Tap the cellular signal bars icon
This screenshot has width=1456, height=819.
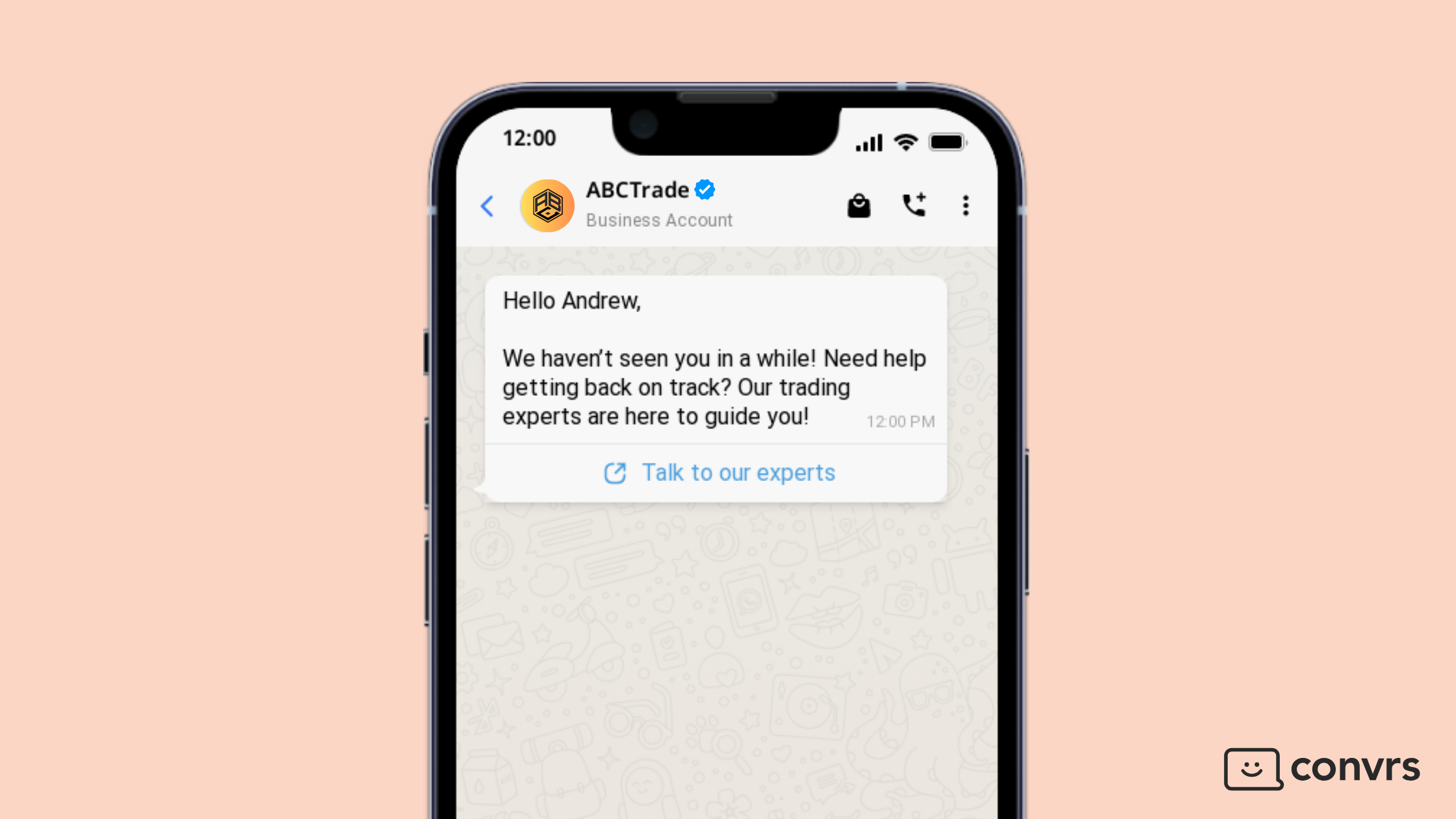click(x=867, y=140)
